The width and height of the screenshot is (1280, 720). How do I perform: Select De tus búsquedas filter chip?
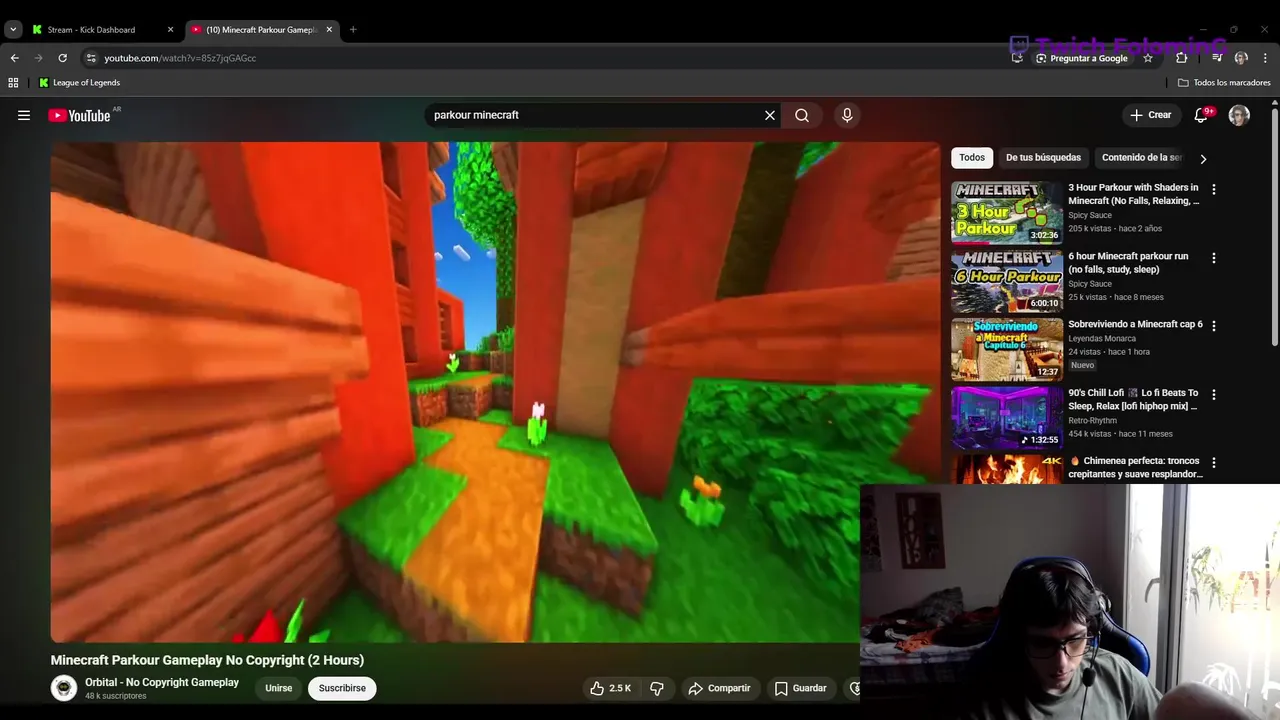(x=1043, y=158)
